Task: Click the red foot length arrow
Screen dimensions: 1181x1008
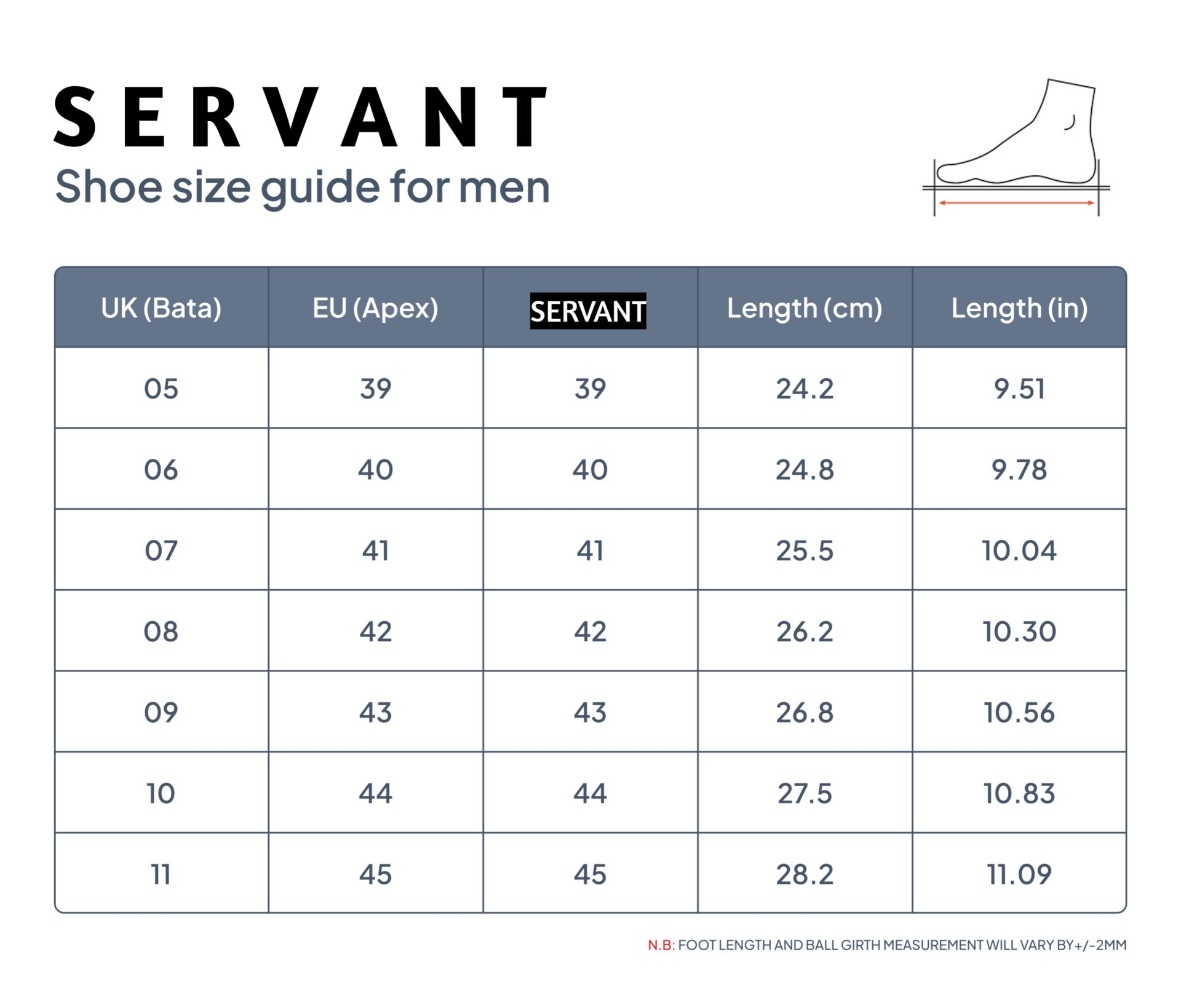Action: click(x=1016, y=202)
